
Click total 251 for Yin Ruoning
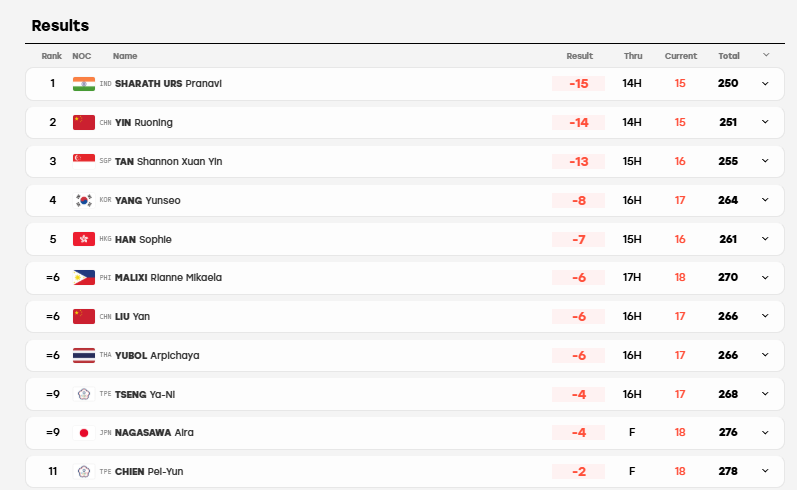(x=728, y=122)
